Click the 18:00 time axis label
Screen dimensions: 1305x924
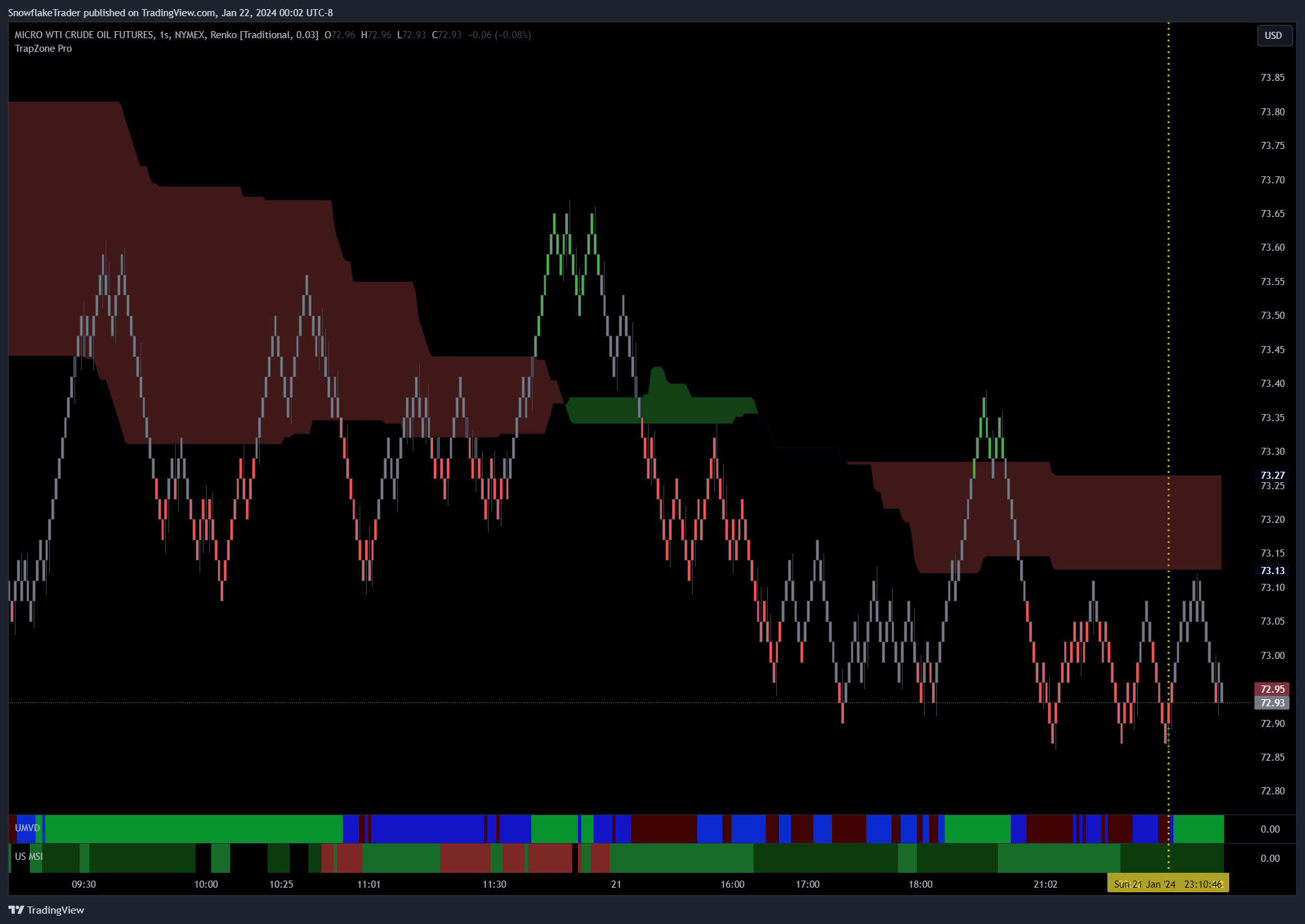921,884
